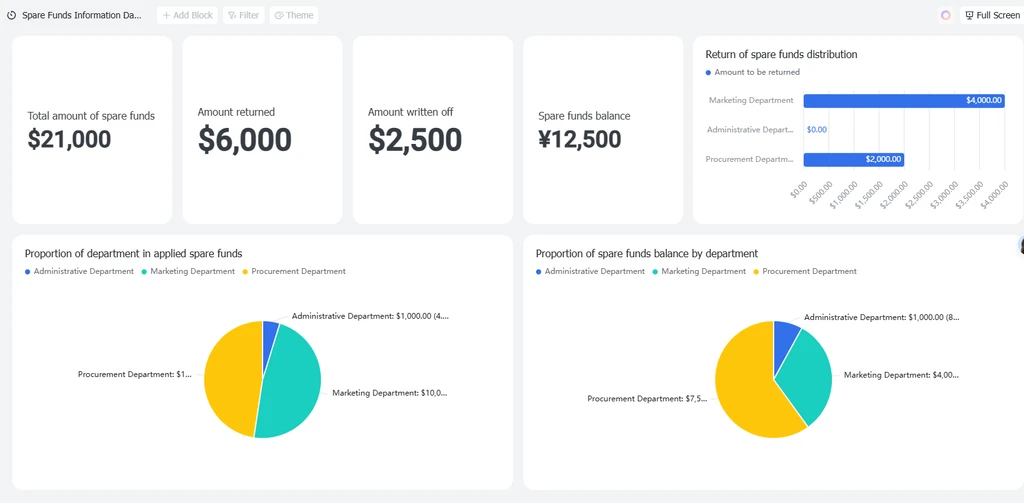Click the palette icon in Theme button
Image resolution: width=1024 pixels, height=503 pixels.
pos(279,15)
